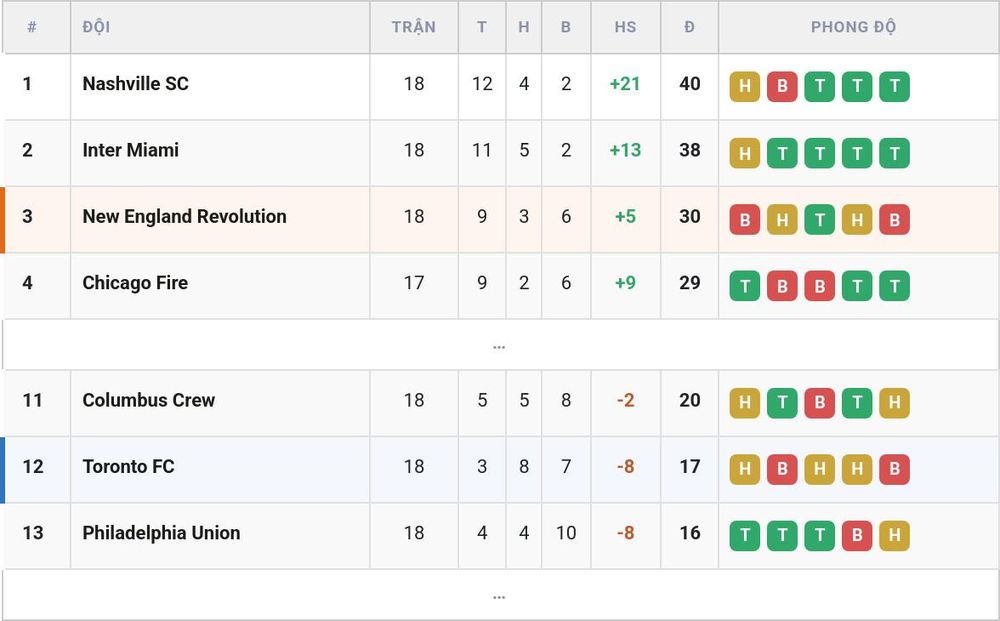Click the Columbus Crew team name
This screenshot has width=1000, height=621.
pyautogui.click(x=149, y=400)
